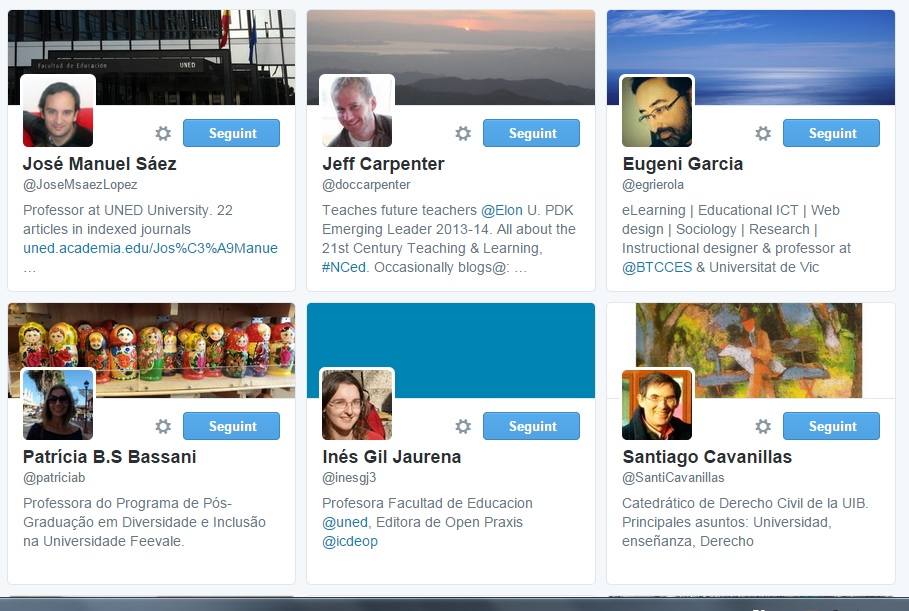
Task: Click Seguint button for Inés Gil Jaurena
Action: [x=531, y=426]
